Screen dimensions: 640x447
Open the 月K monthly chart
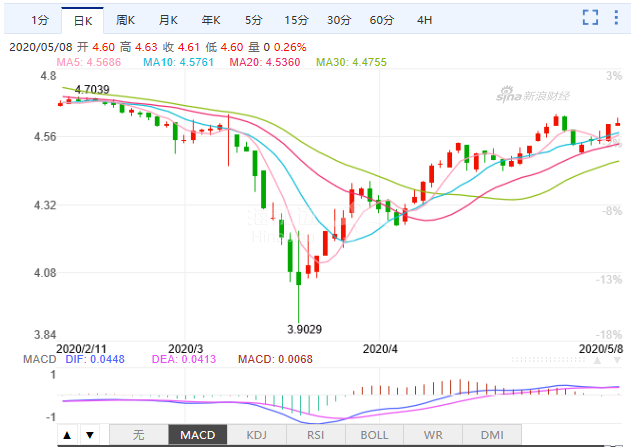point(168,20)
